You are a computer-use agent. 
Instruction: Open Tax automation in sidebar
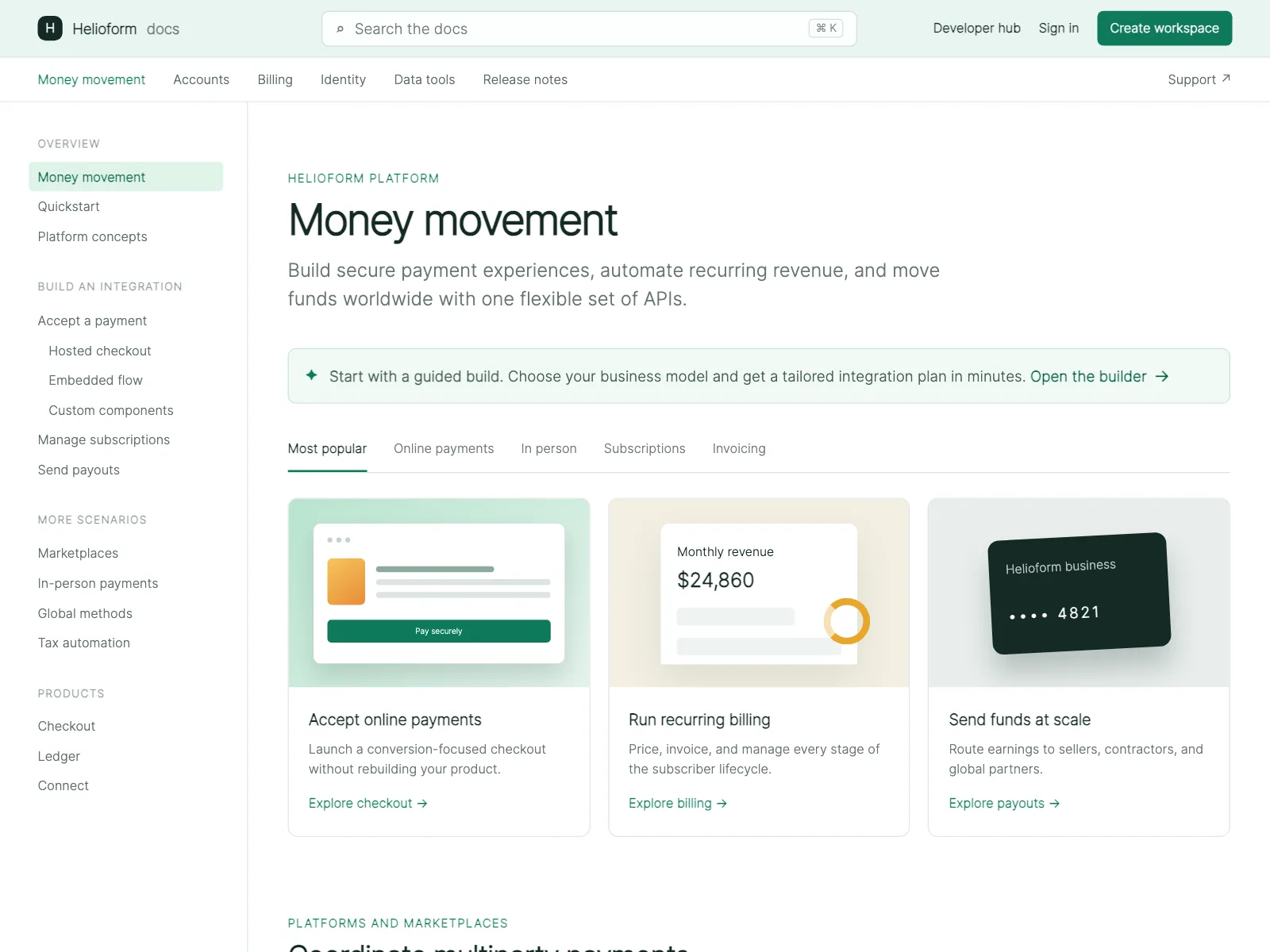pyautogui.click(x=83, y=643)
